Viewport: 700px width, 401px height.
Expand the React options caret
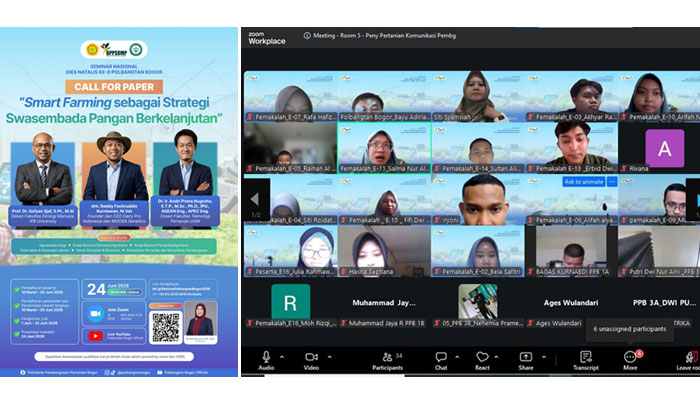pos(496,357)
